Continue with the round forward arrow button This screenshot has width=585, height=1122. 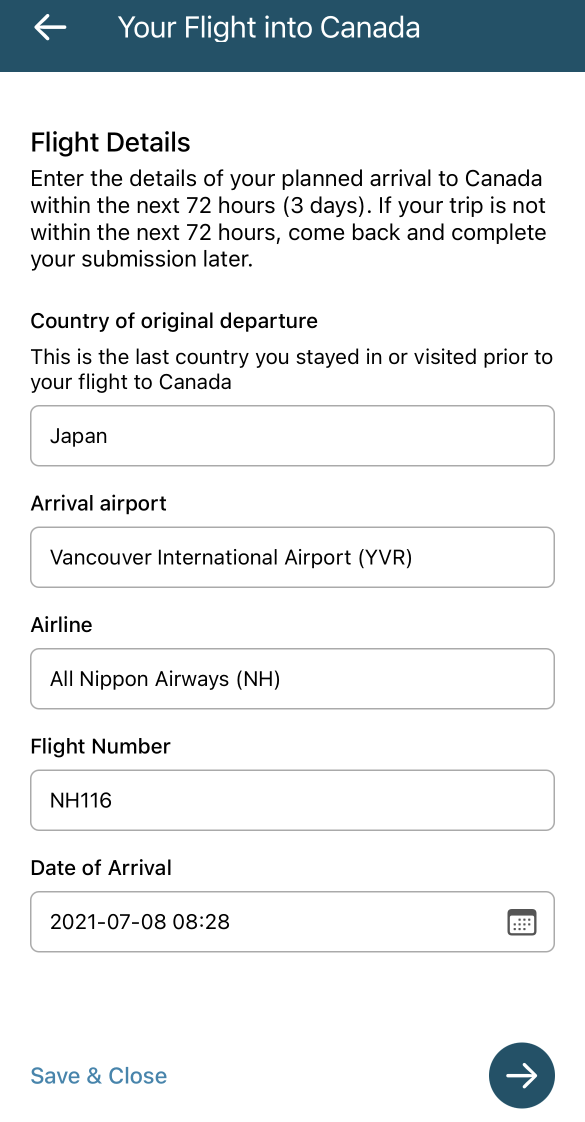click(521, 1075)
